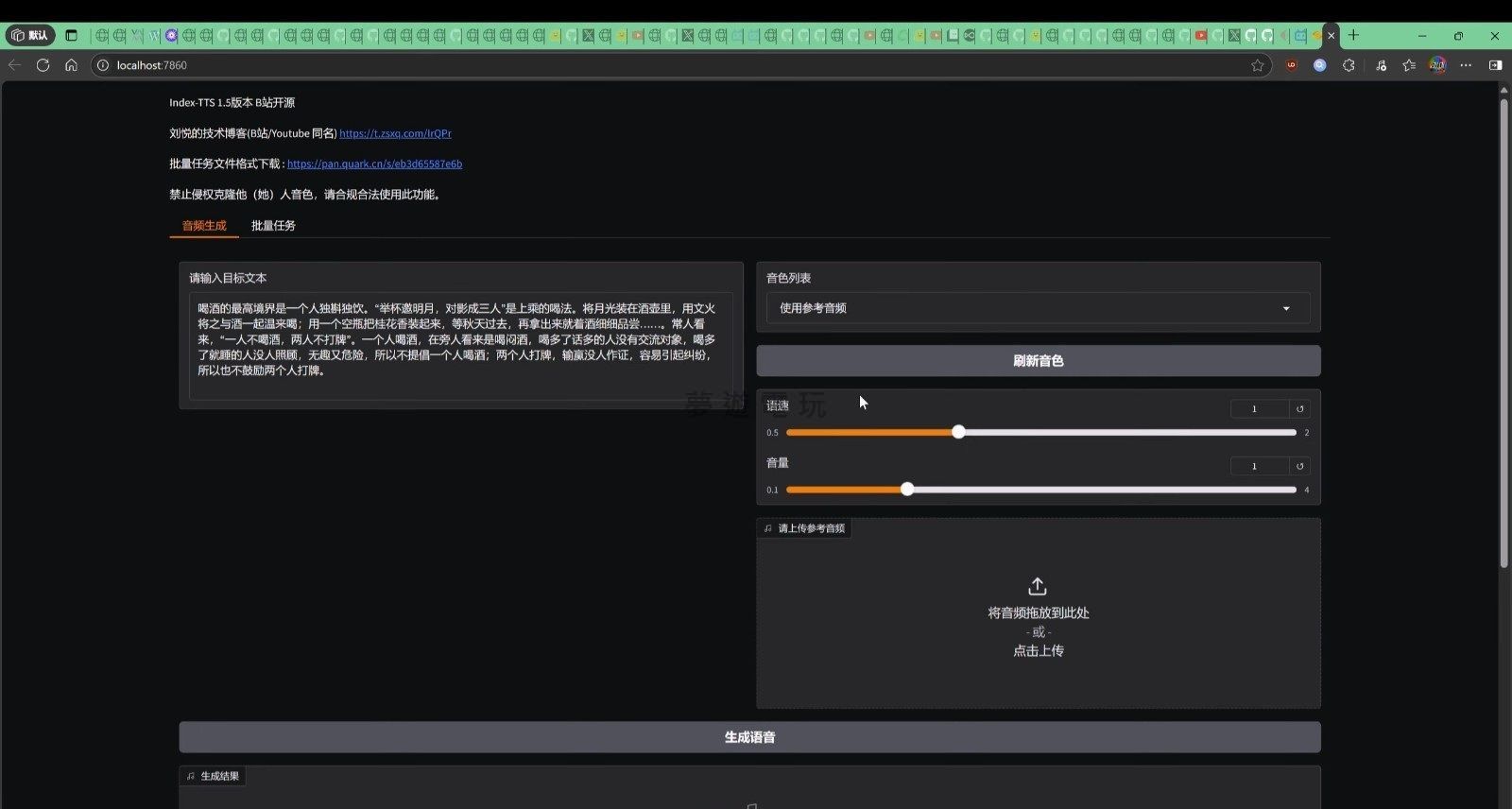Screen dimensions: 1512x809
Task: Expand the 音色列表 voice dropdown
Action: point(1285,309)
